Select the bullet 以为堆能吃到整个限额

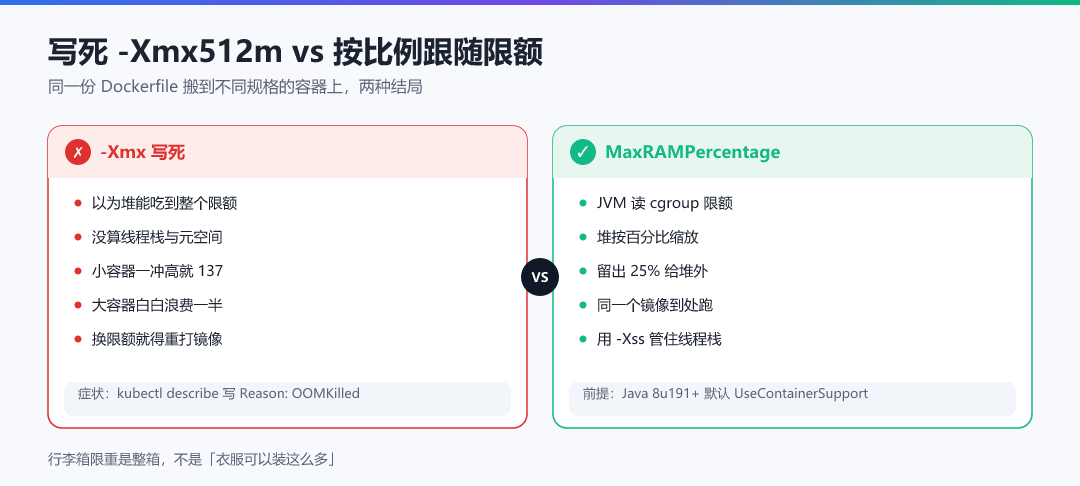tap(165, 203)
